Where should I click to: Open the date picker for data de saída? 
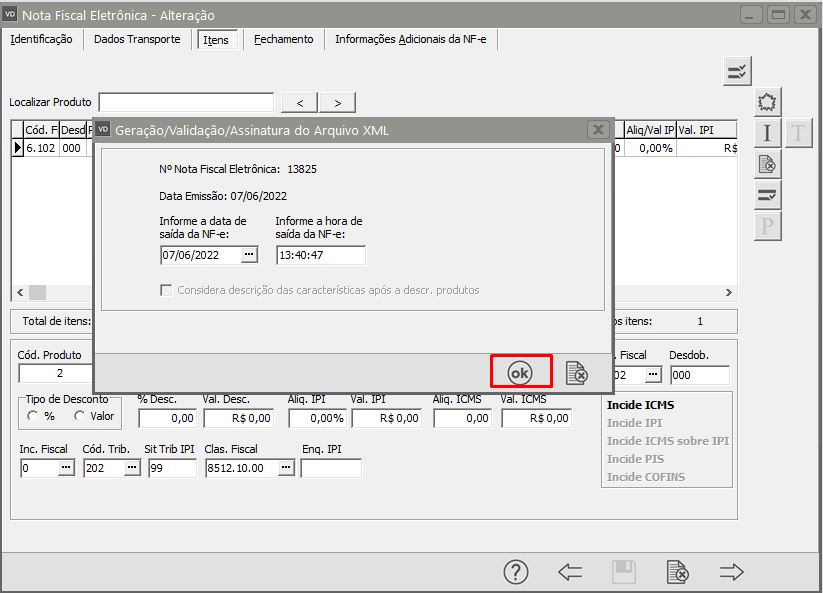click(250, 255)
